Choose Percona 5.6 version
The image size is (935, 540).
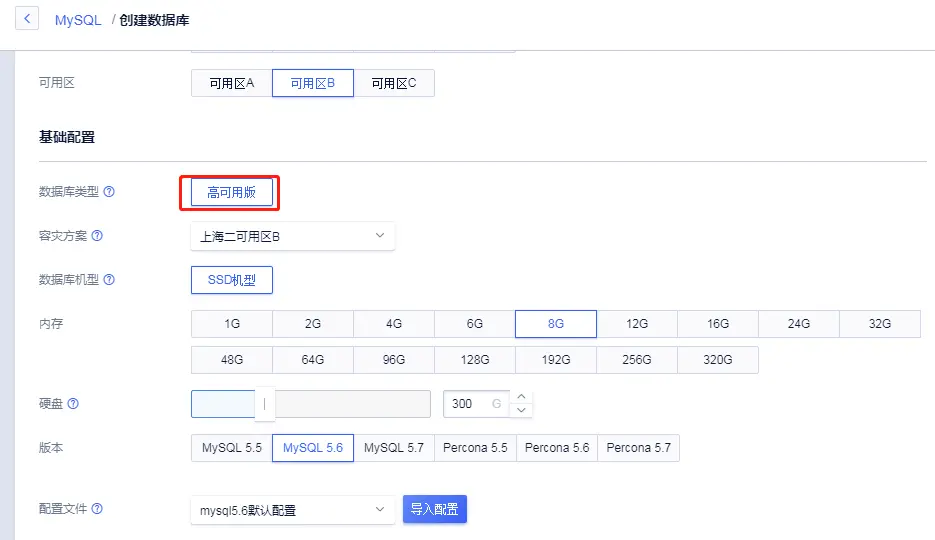click(557, 448)
